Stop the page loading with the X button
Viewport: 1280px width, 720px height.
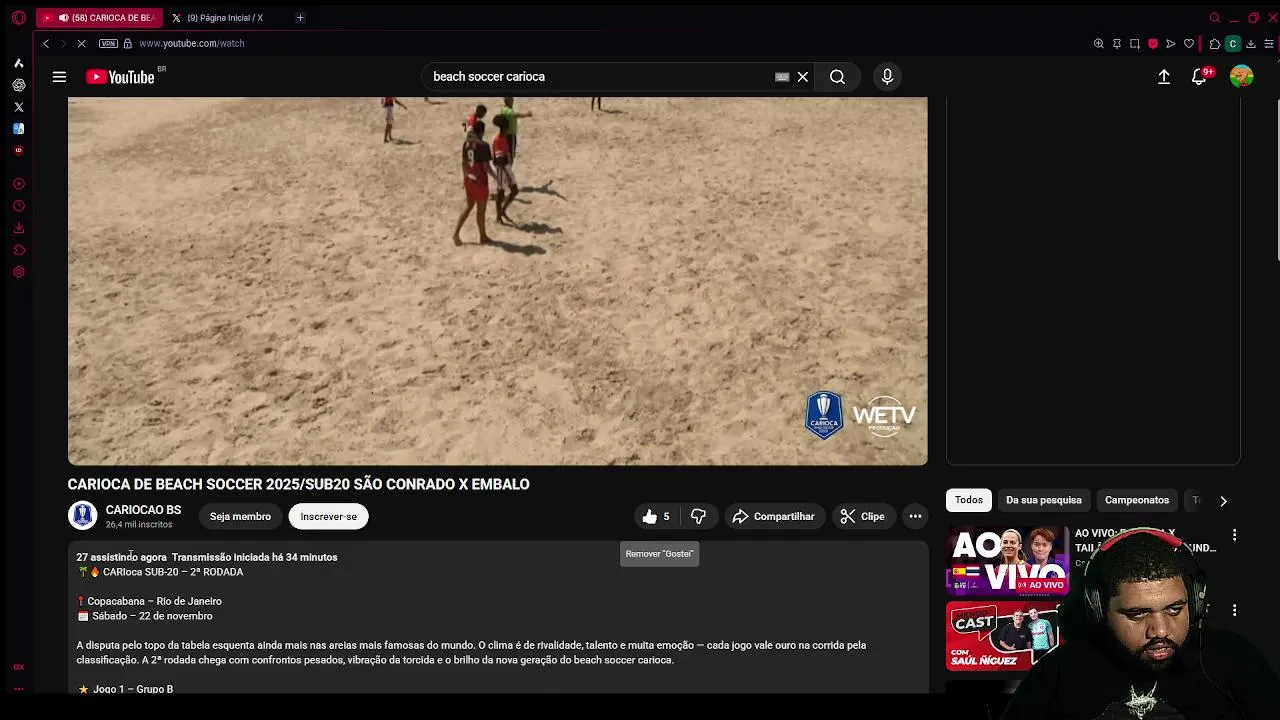pyautogui.click(x=81, y=43)
